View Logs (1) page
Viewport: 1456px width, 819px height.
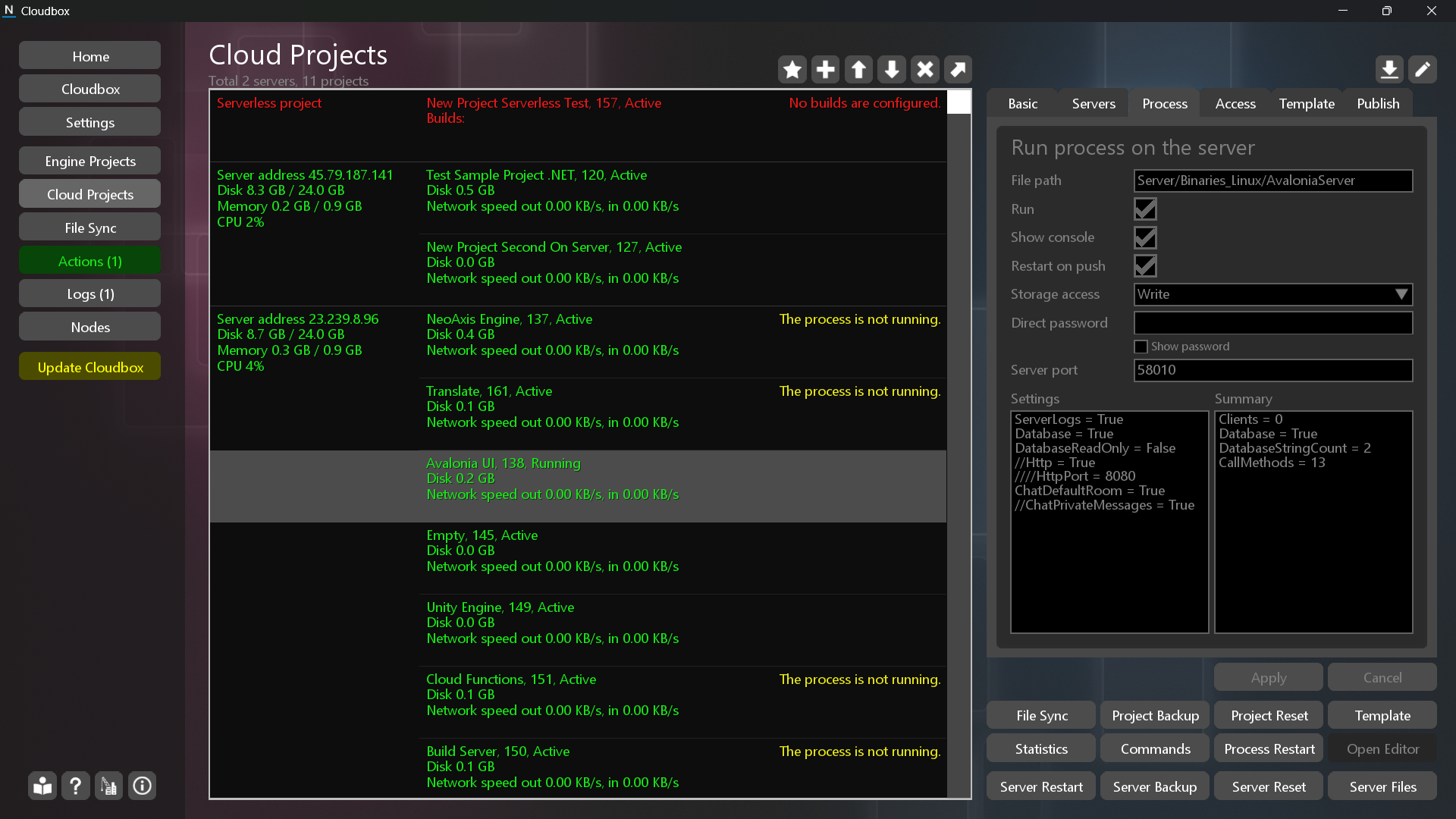90,293
